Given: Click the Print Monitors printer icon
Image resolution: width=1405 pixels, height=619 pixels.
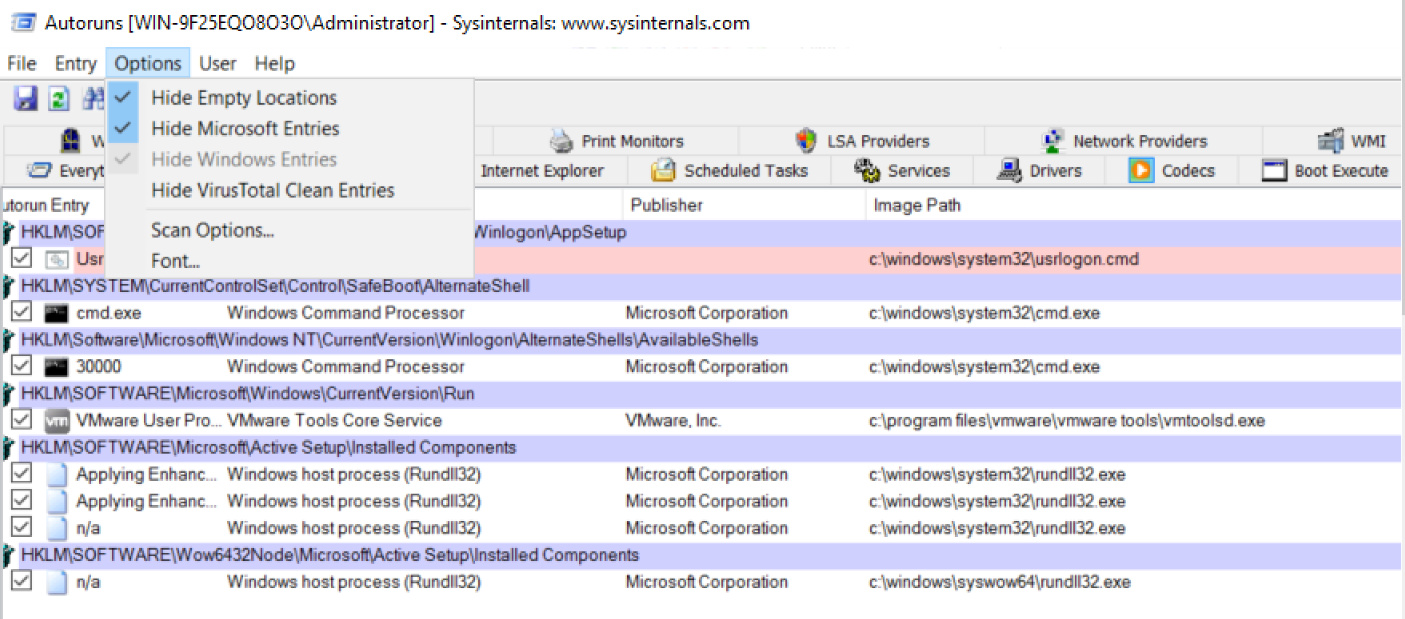Looking at the screenshot, I should pos(562,141).
